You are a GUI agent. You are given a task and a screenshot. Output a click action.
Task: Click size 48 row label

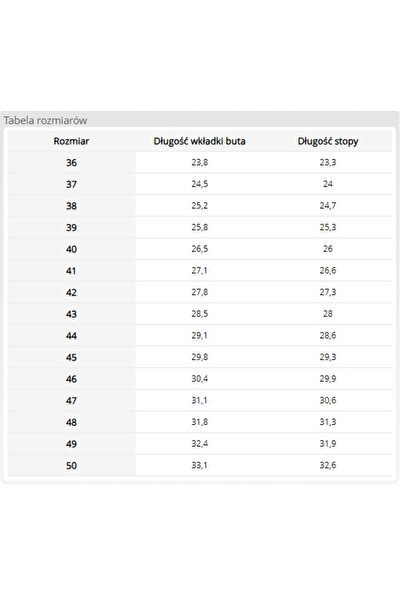71,422
